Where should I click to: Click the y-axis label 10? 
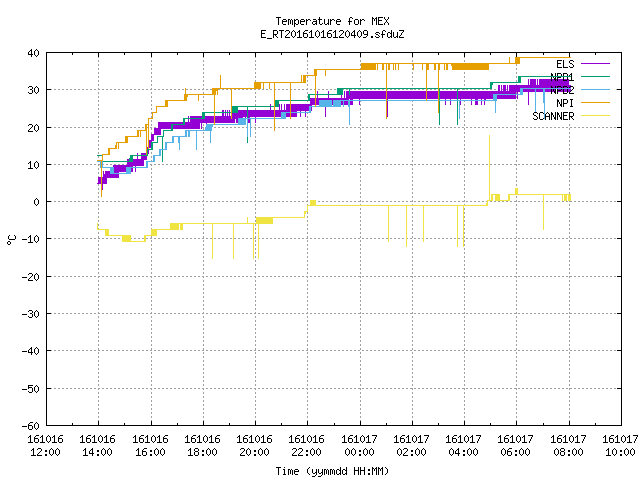click(33, 165)
